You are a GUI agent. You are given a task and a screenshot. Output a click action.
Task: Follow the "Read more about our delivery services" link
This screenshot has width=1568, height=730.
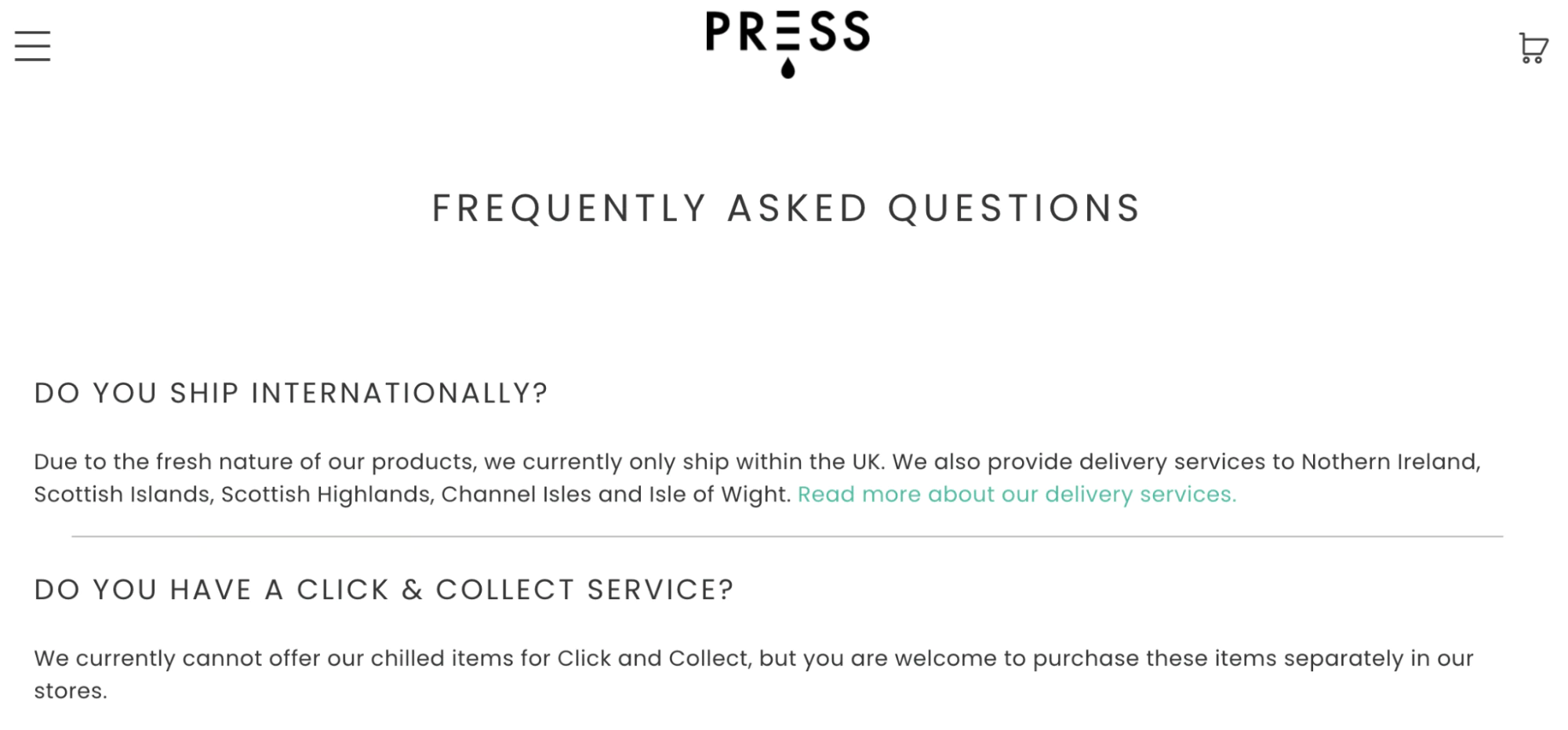[x=1017, y=495]
